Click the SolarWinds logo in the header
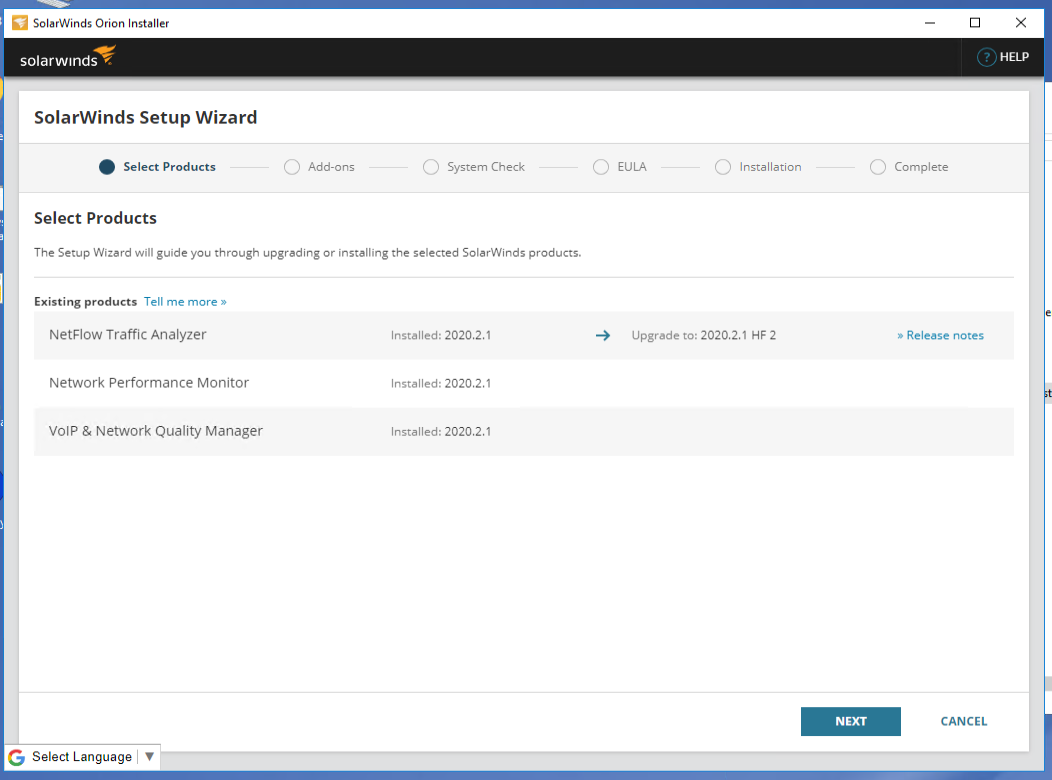 click(68, 57)
